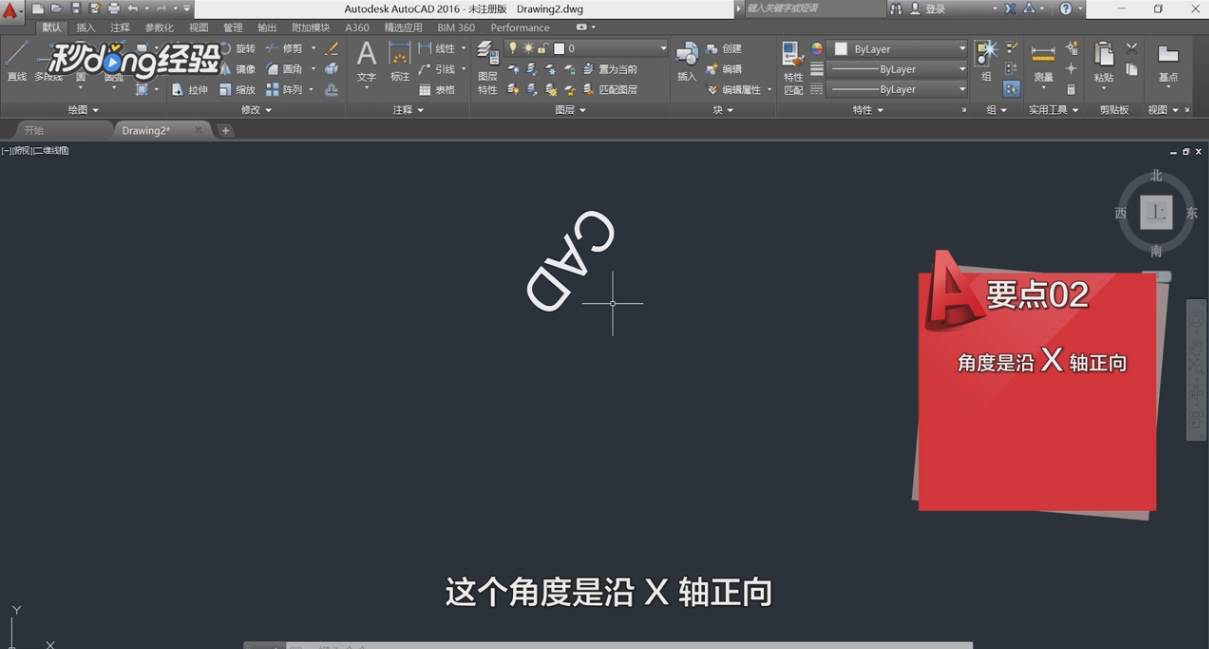The height and width of the screenshot is (649, 1209).
Task: Activate the Scale (缩放) tool
Action: click(240, 89)
